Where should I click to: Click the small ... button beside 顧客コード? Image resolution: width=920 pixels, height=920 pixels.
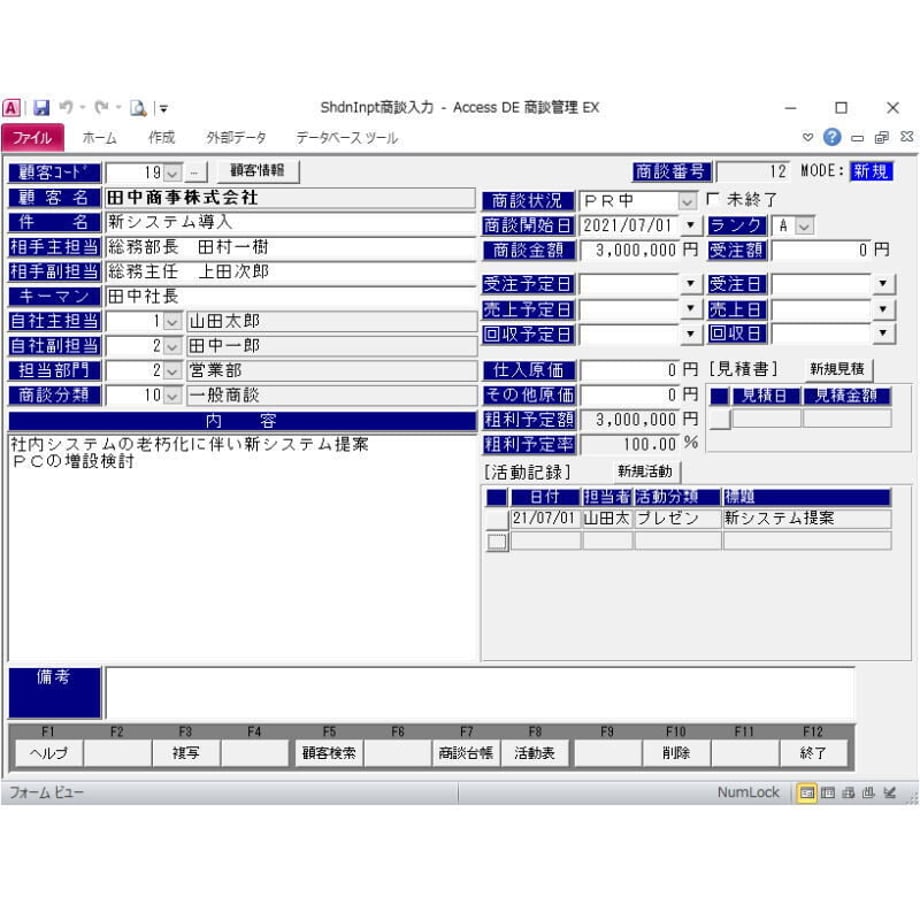[195, 173]
